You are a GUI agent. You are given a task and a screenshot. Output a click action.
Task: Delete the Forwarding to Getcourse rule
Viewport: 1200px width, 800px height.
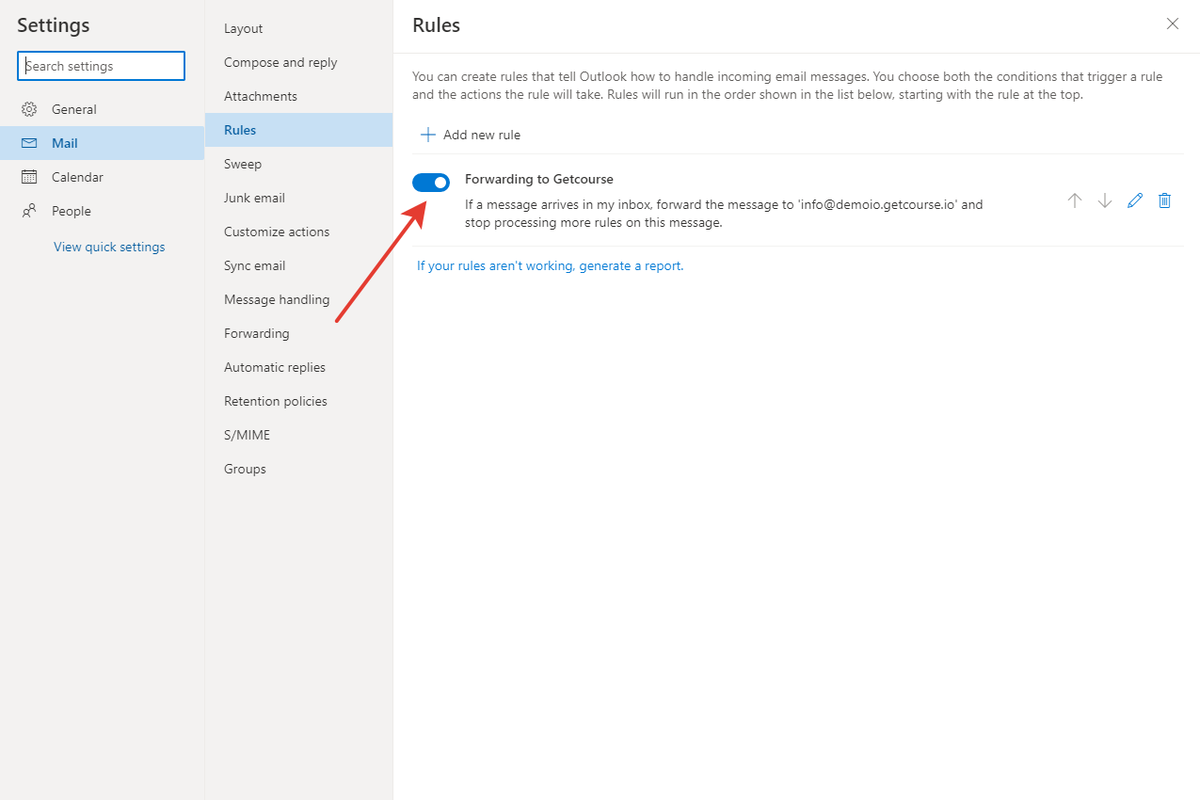click(x=1164, y=201)
